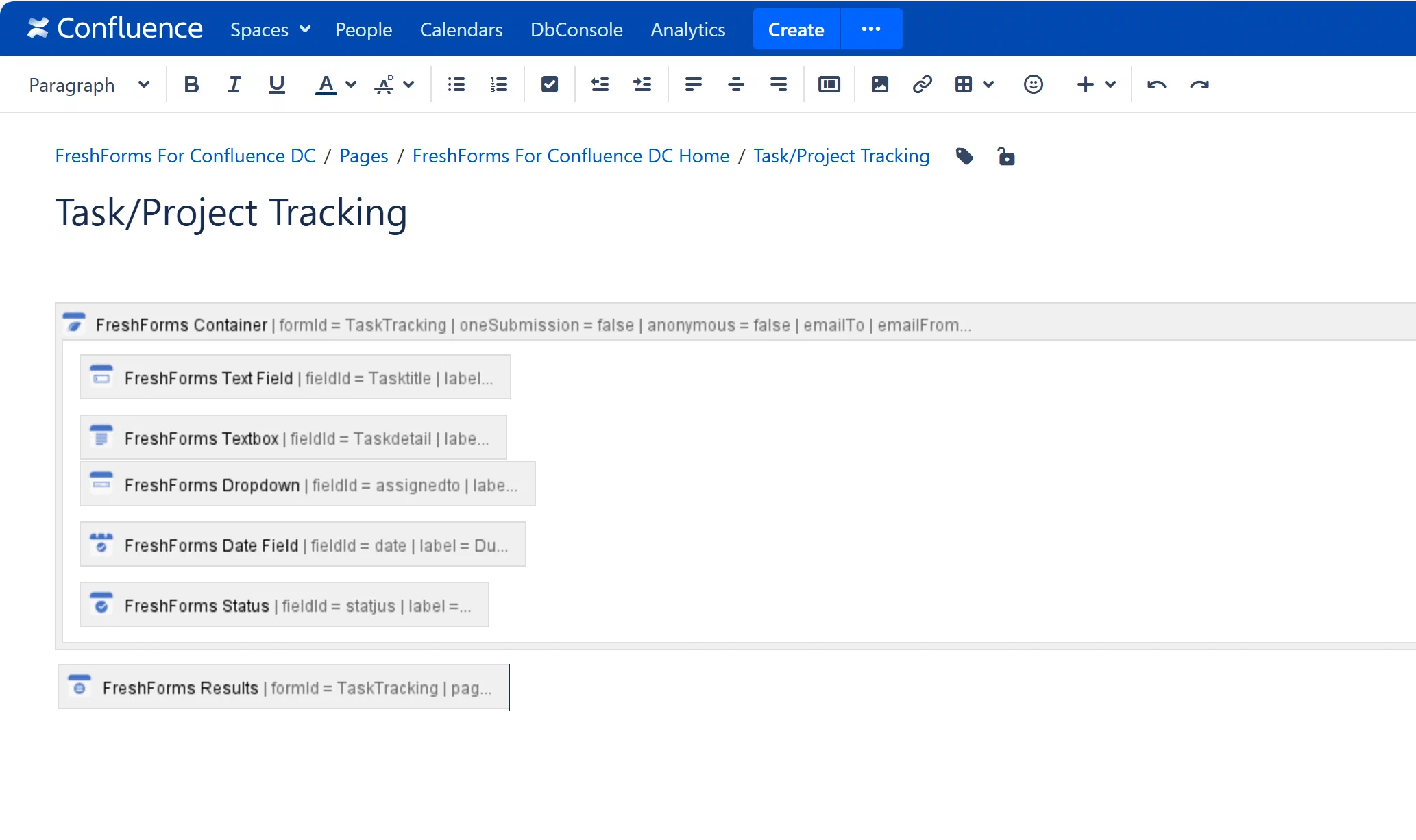The image size is (1416, 840).
Task: Indent the current paragraph
Action: (x=642, y=84)
